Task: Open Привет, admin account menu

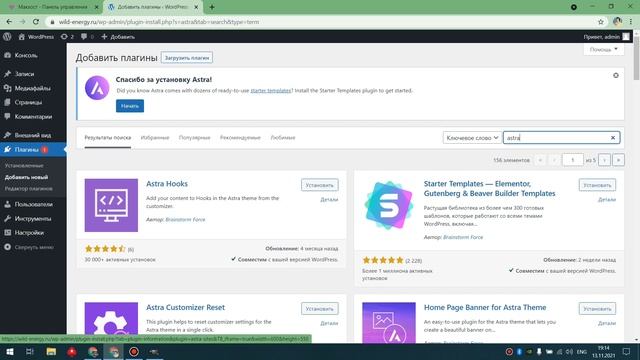Action: 607,37
